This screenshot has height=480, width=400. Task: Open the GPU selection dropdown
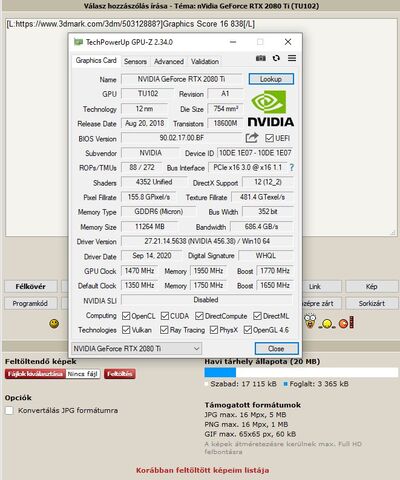click(136, 349)
